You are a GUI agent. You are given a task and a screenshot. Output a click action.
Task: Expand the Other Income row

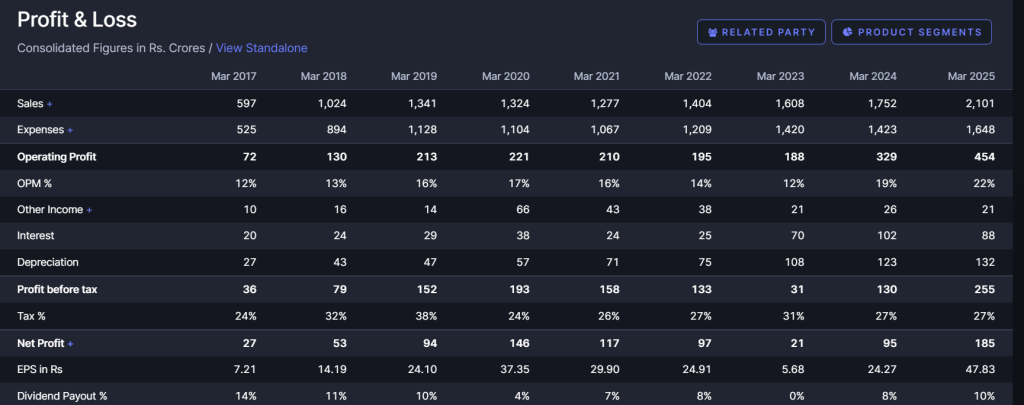(x=89, y=210)
